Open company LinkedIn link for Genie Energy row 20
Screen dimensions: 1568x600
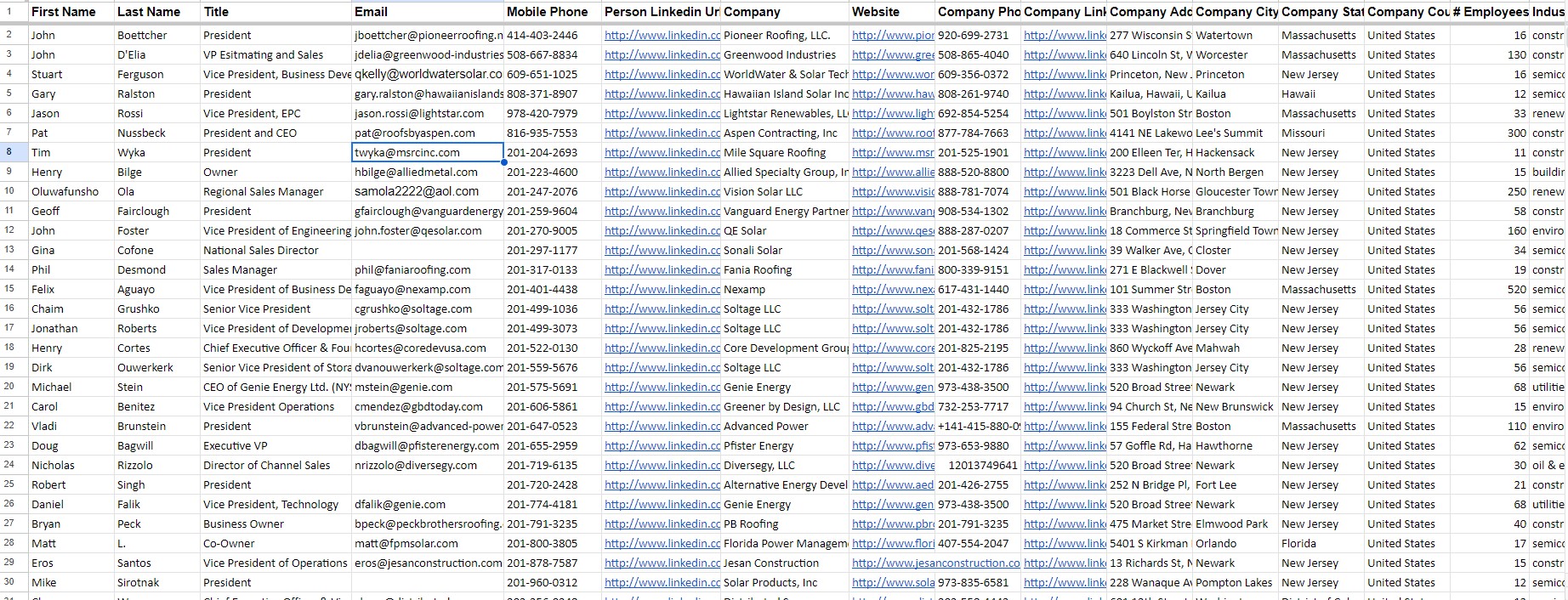1065,387
